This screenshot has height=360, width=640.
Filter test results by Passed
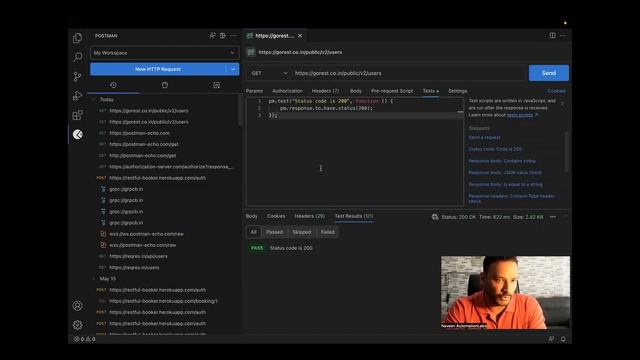(274, 232)
